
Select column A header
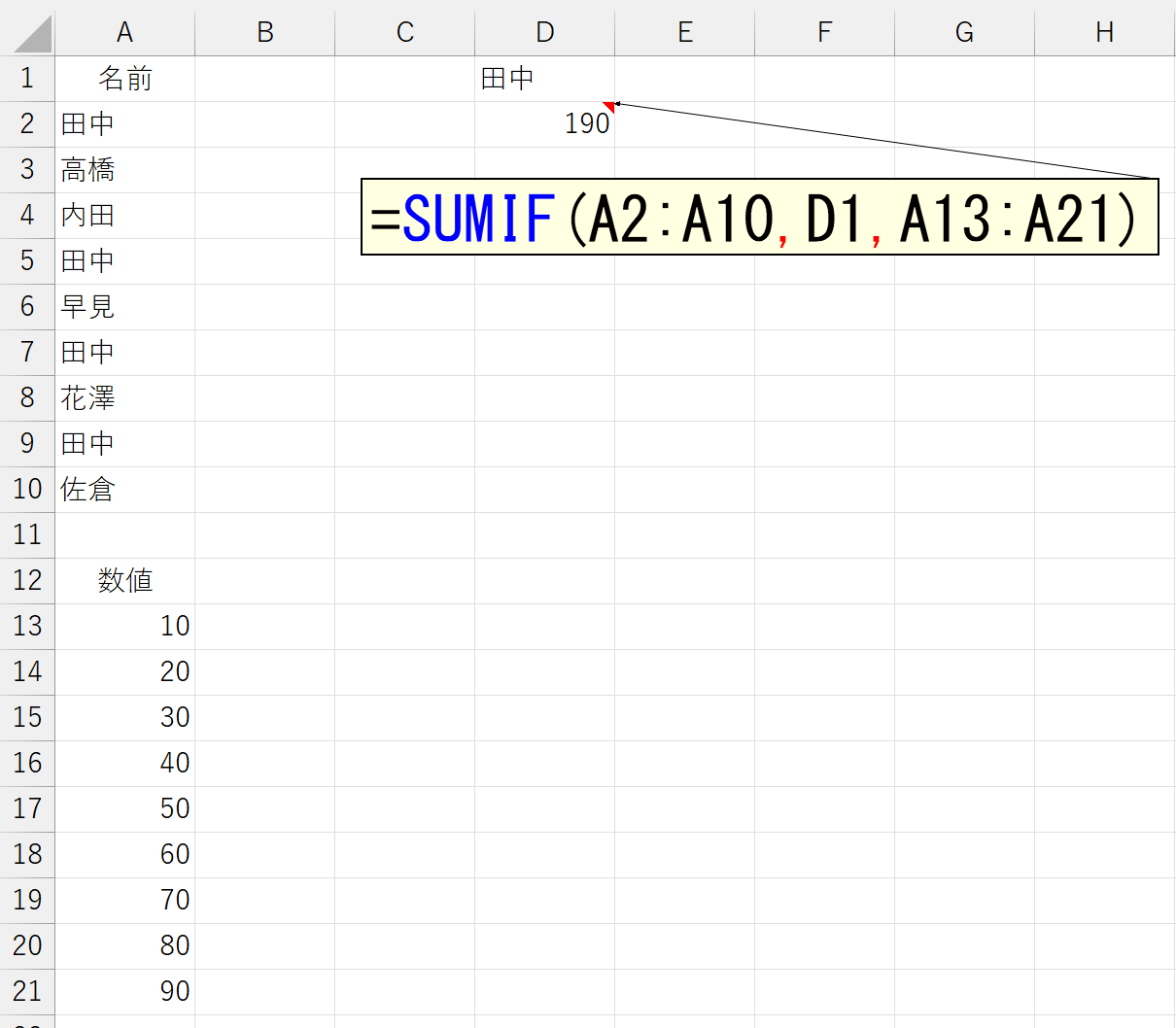tap(124, 33)
